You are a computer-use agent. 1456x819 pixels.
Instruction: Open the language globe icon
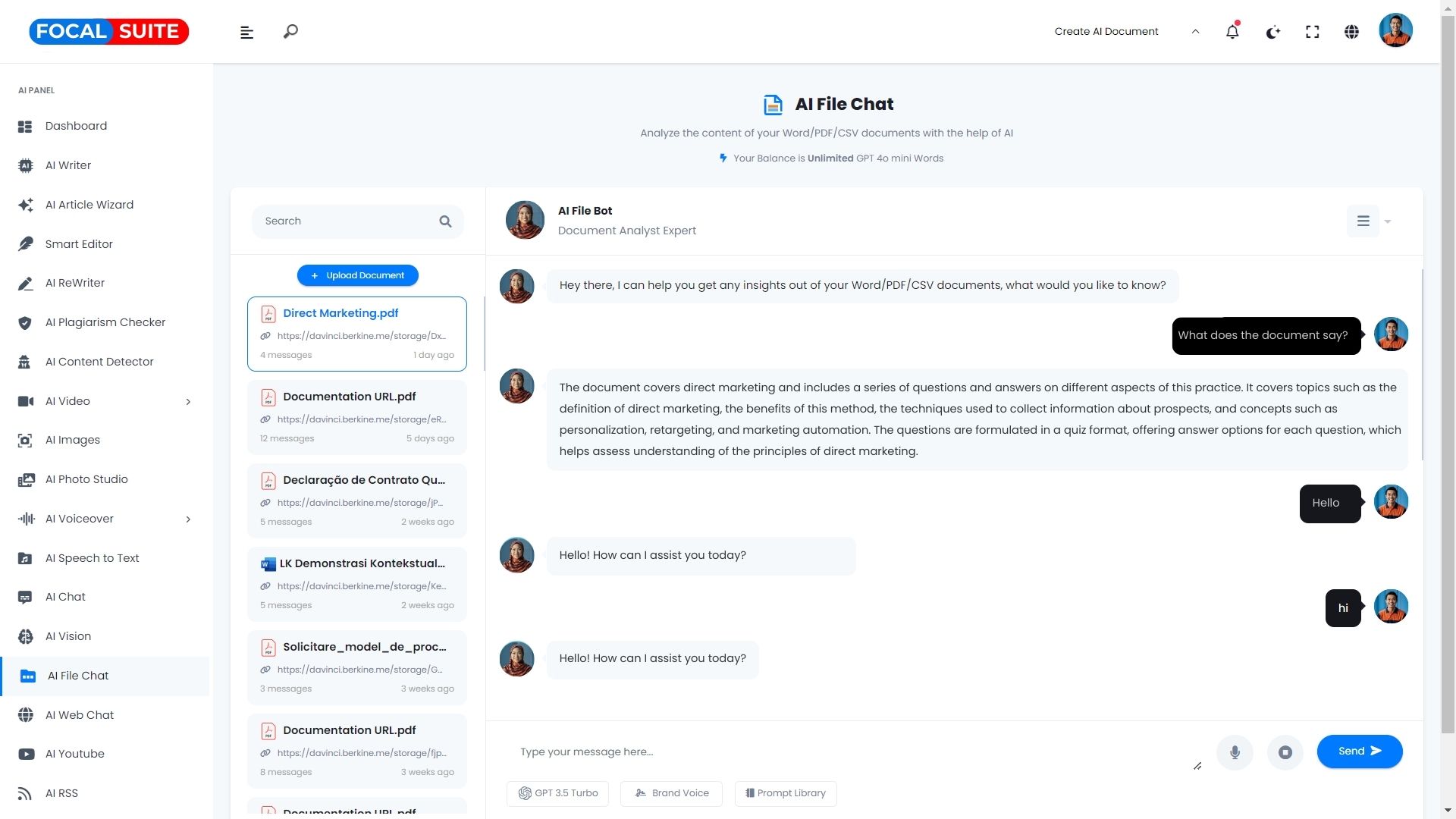click(1351, 32)
